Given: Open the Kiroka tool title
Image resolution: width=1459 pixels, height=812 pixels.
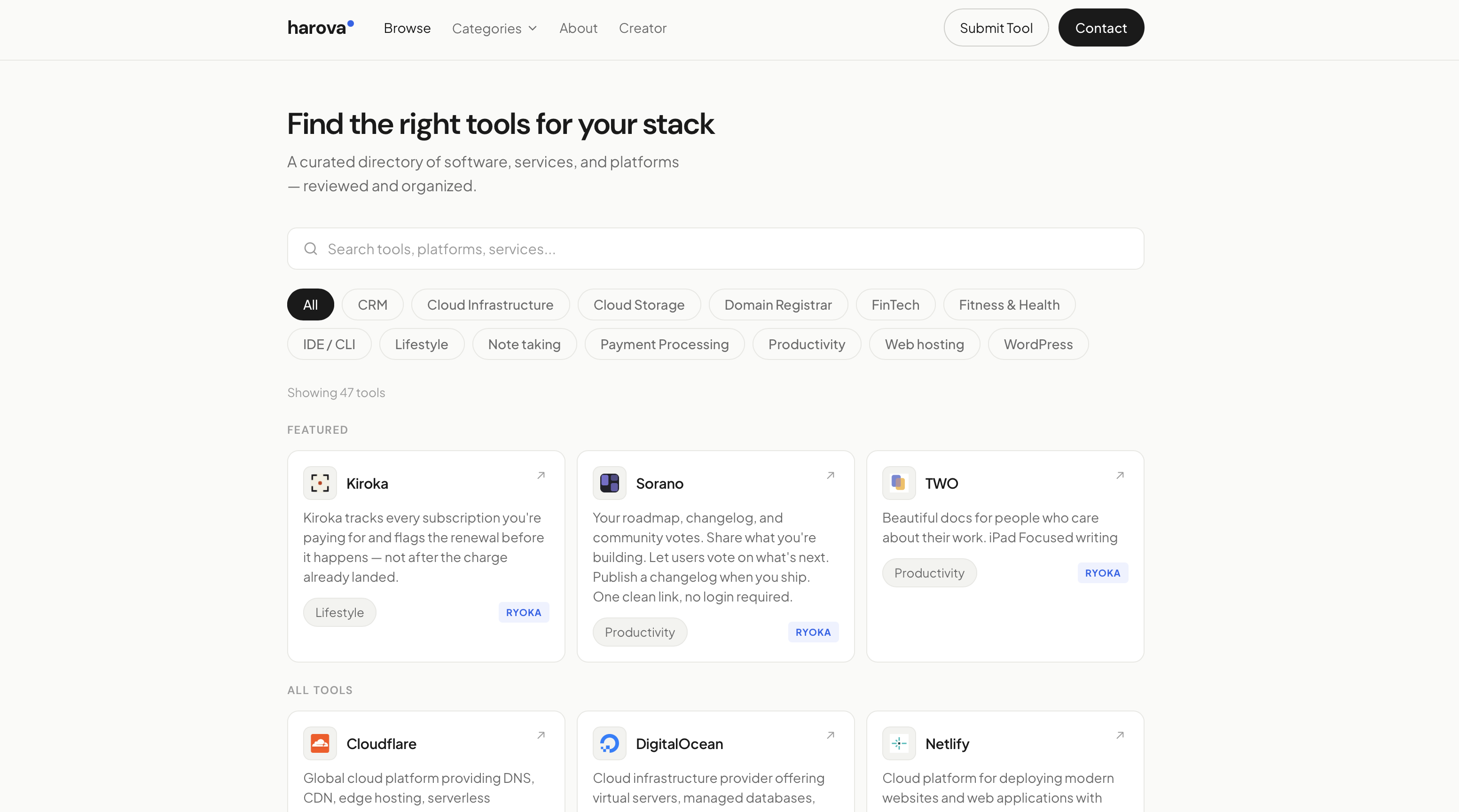Looking at the screenshot, I should tap(367, 484).
